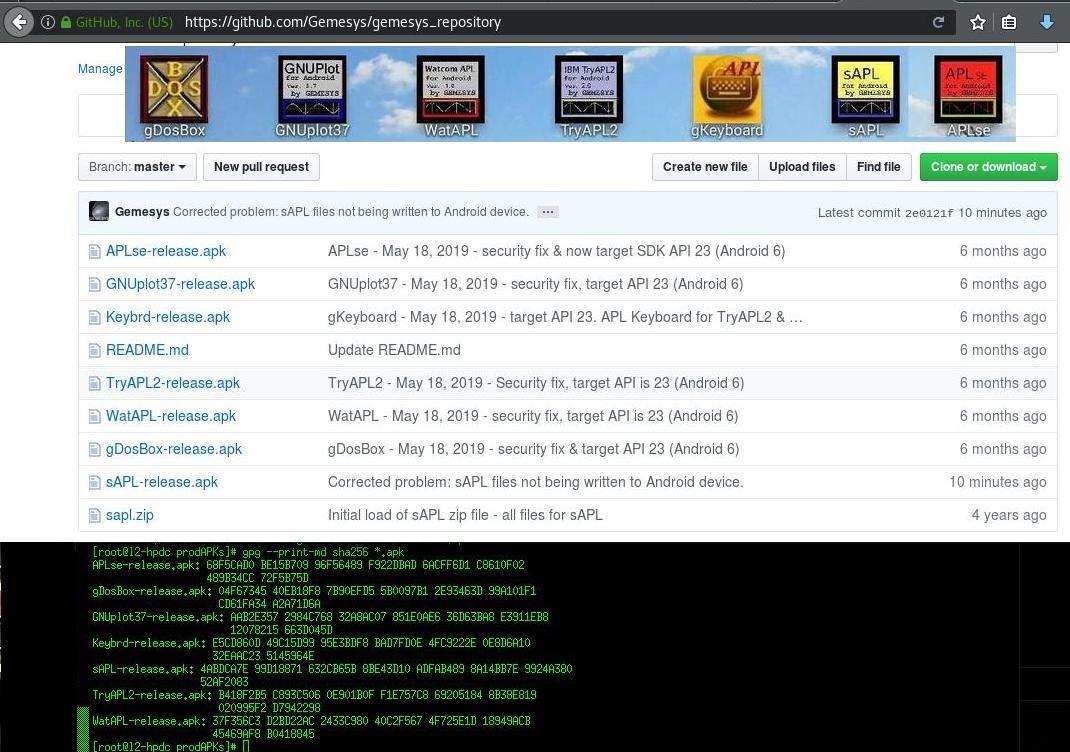The height and width of the screenshot is (752, 1070).
Task: Open the Keybrd-release.apk file link
Action: click(x=168, y=317)
